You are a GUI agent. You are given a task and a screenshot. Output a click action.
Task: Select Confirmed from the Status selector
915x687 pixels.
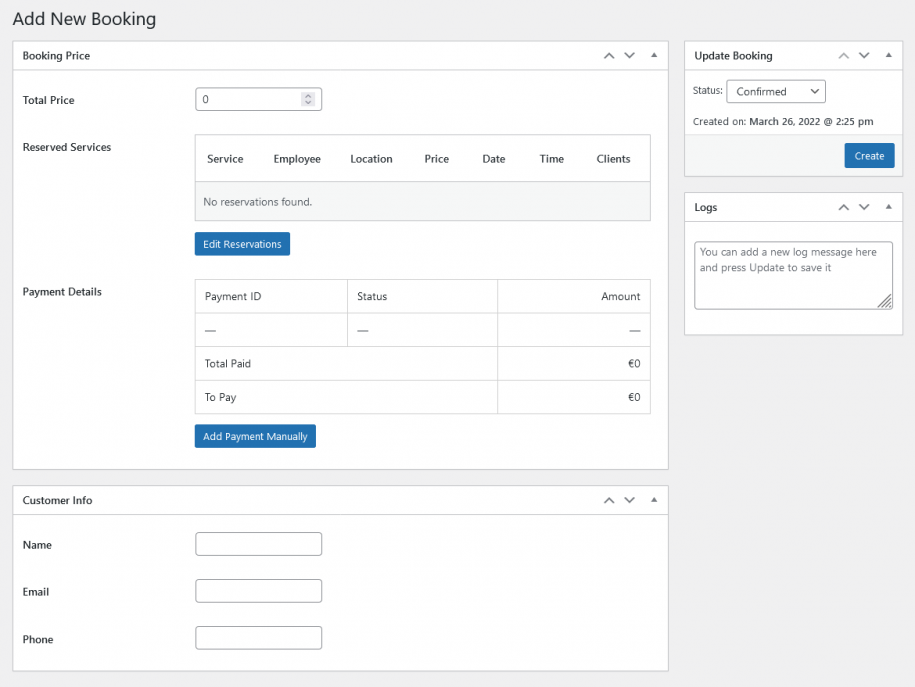click(776, 91)
